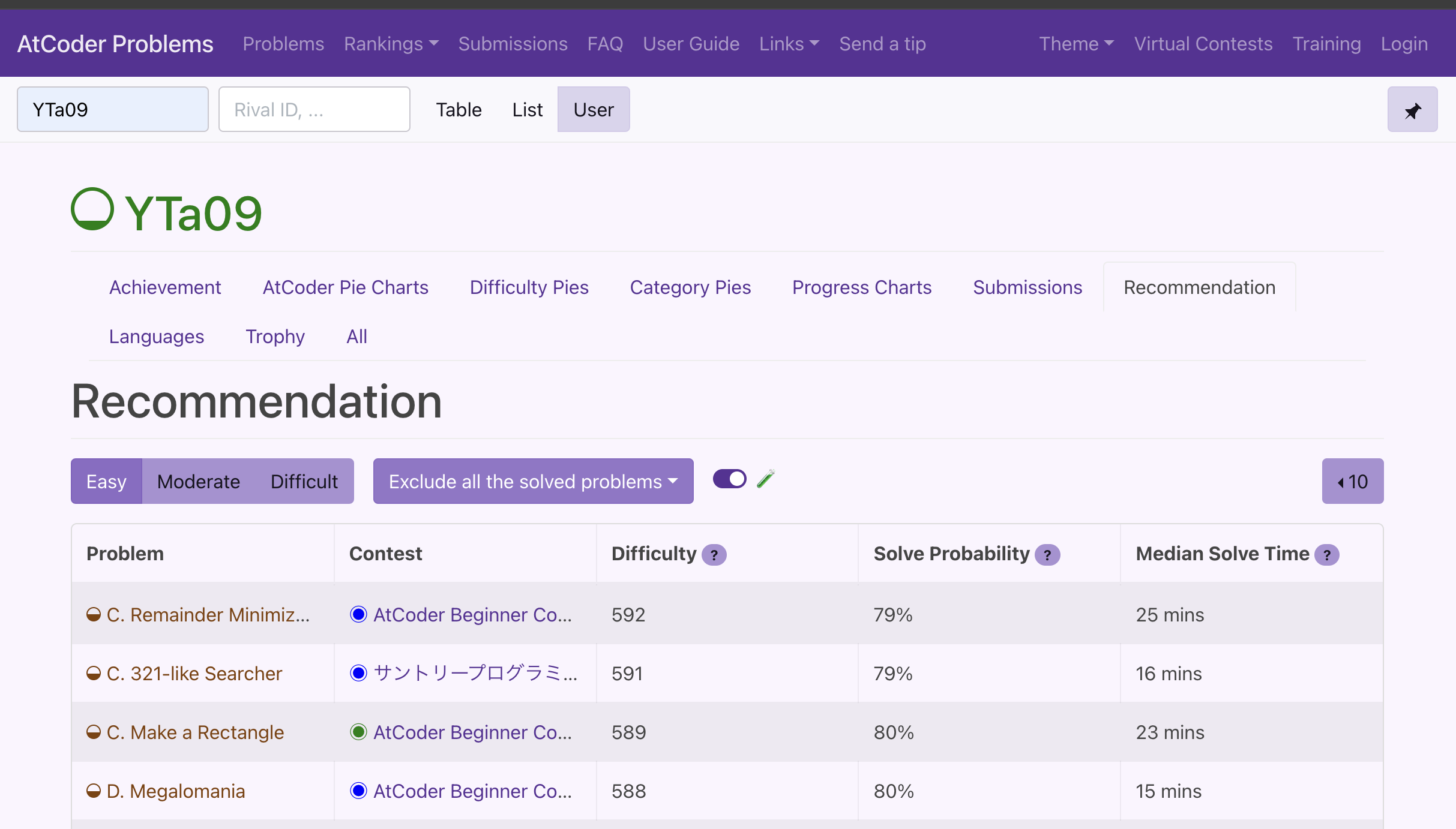
Task: Click the blue contest circle in Remainder Minimiz row
Action: coord(358,614)
